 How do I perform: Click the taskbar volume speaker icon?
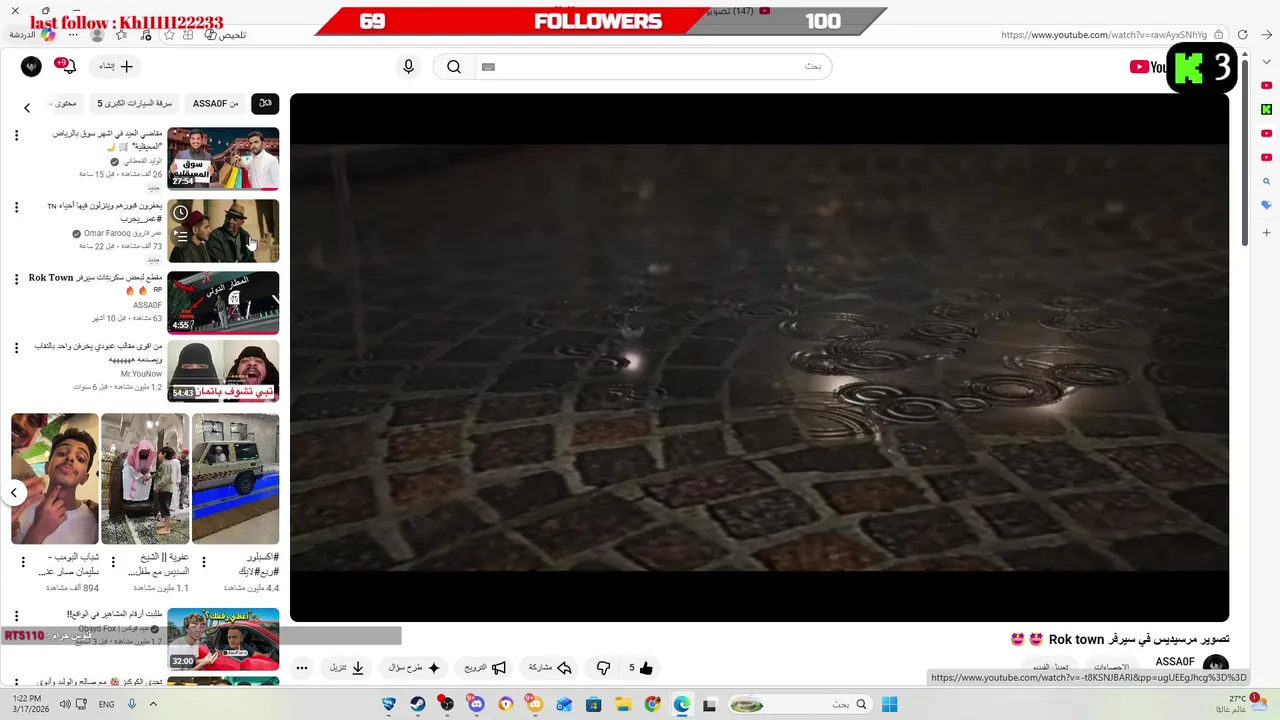(65, 704)
